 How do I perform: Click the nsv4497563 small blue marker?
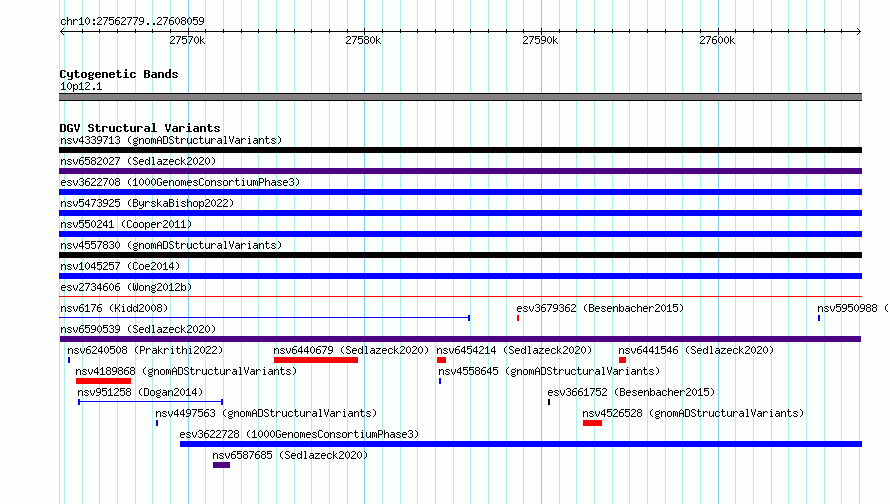tap(157, 423)
